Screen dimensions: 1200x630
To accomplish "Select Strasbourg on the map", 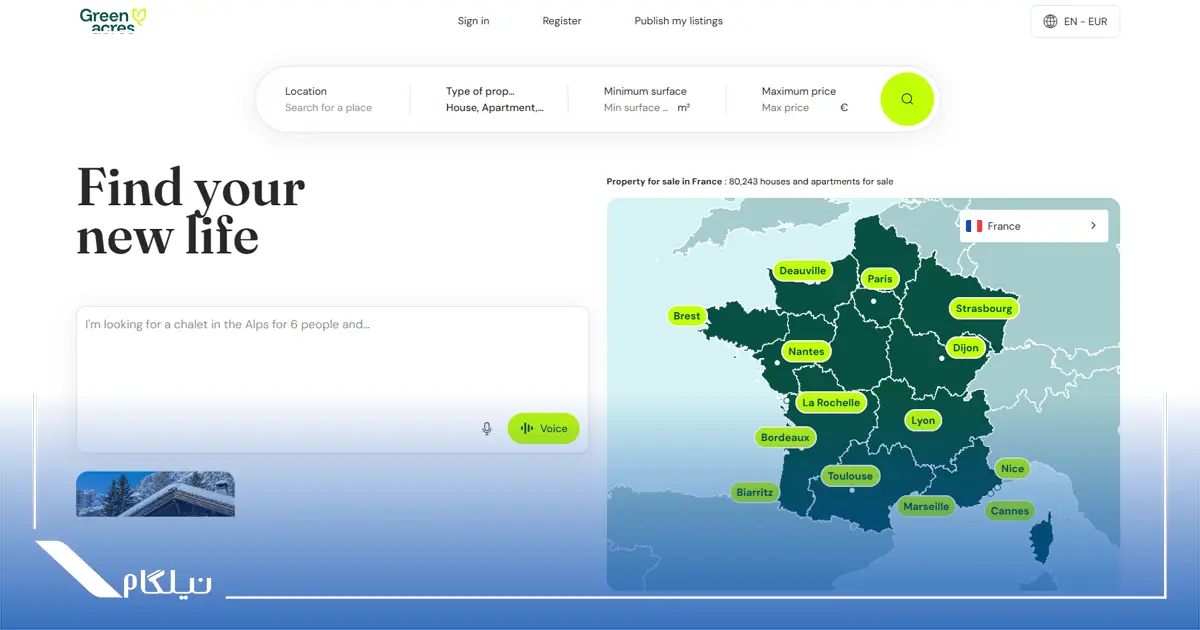I will (x=984, y=309).
